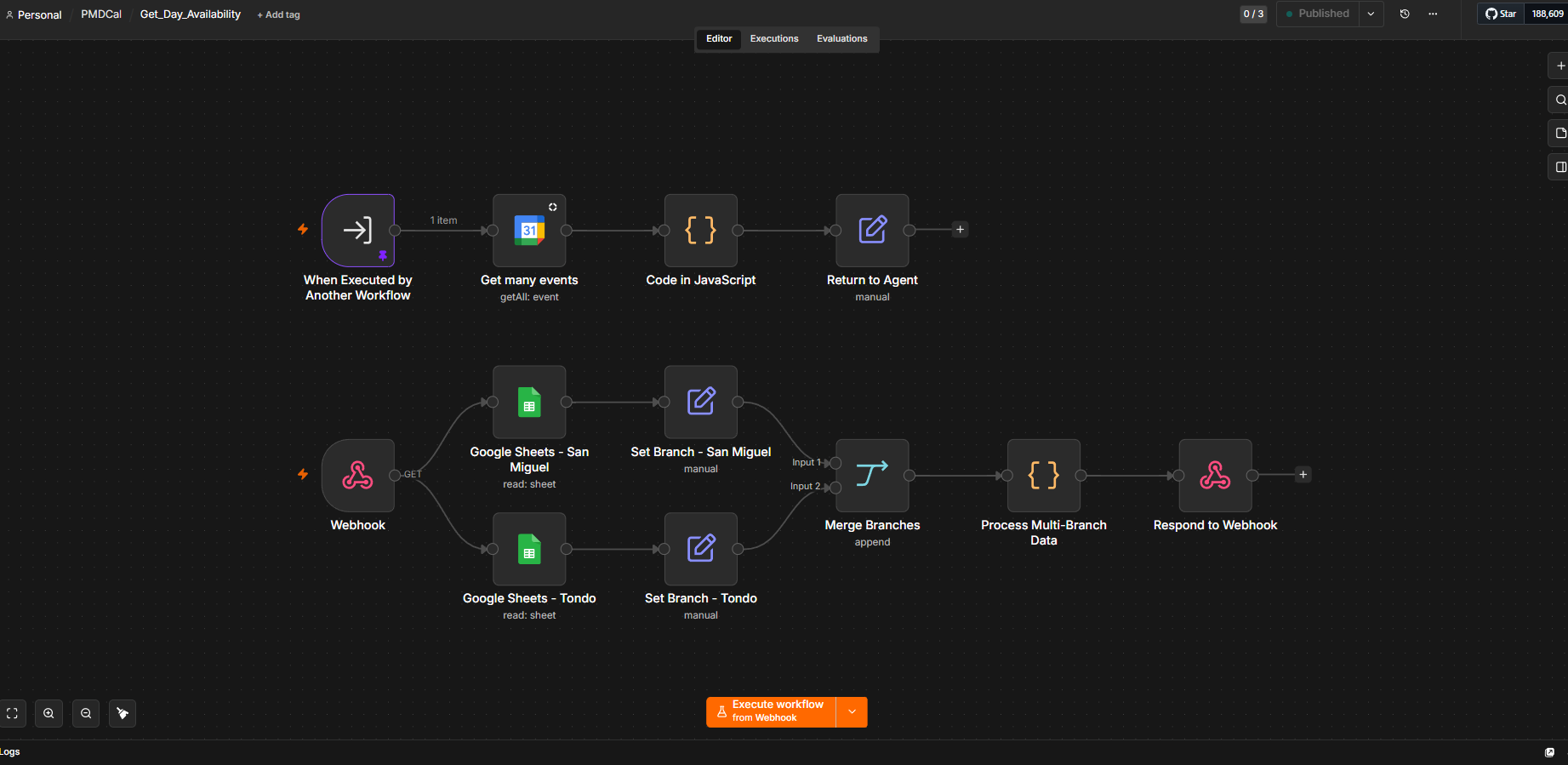
Task: Switch to the Evaluations tab
Action: 842,38
